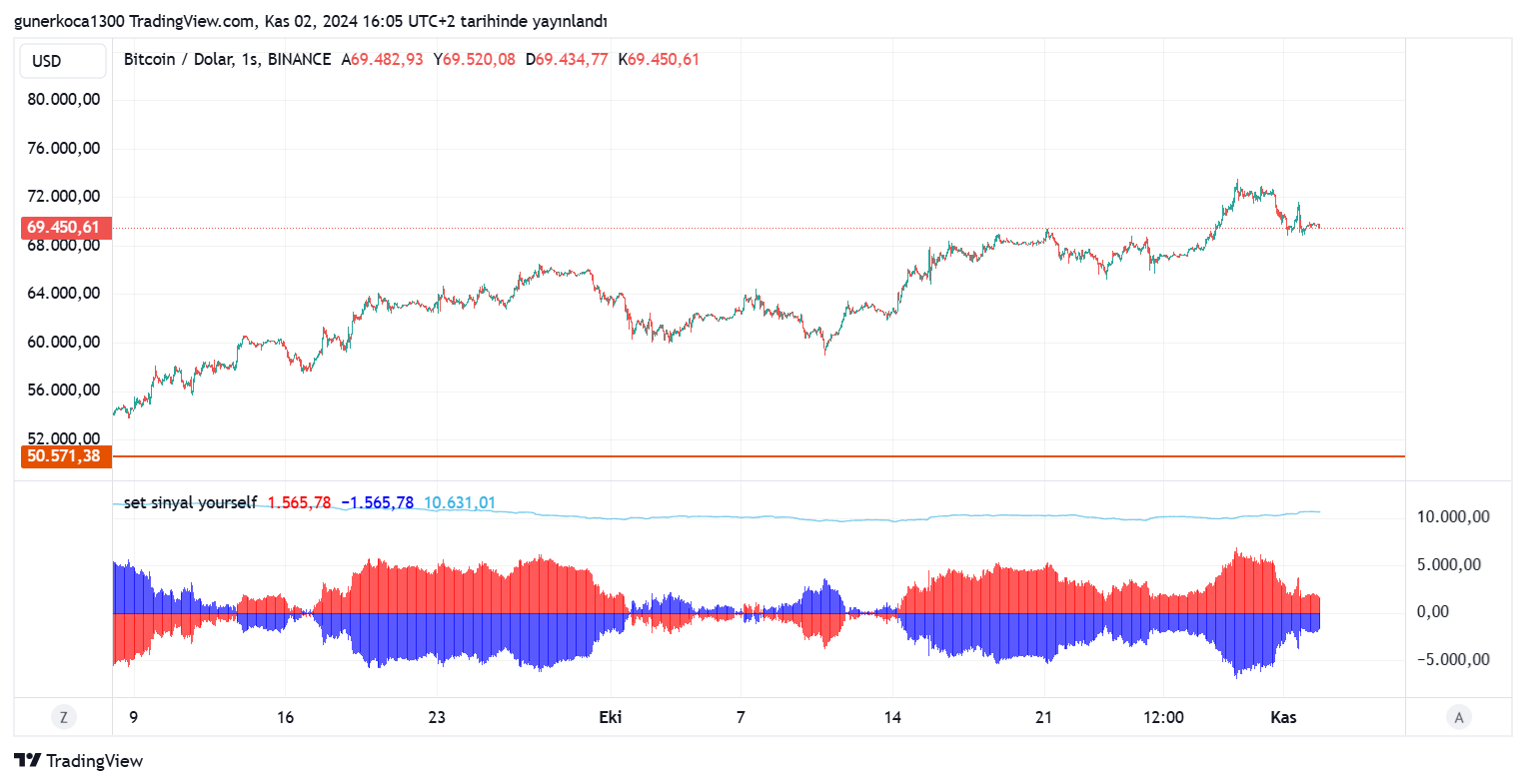Click the TradingView logo
The image size is (1526, 784).
(x=79, y=761)
